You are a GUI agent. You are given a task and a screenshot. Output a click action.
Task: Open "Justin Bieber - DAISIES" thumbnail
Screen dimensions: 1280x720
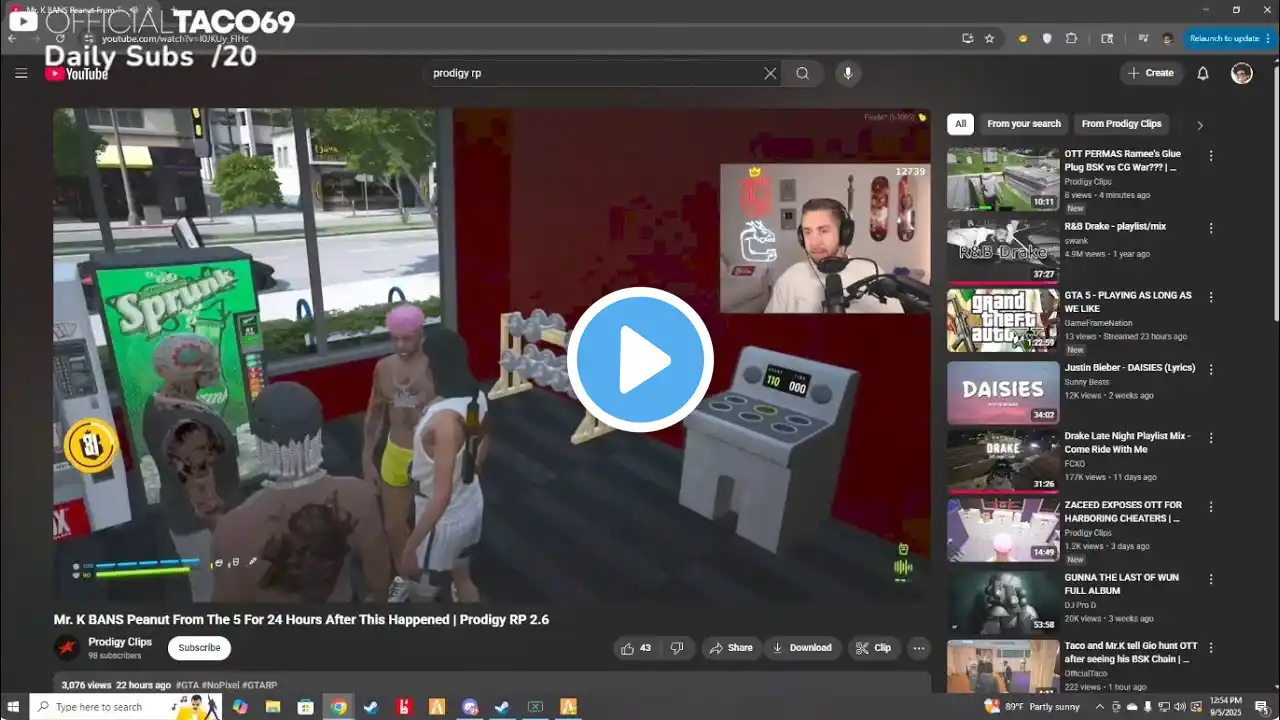coord(1003,393)
